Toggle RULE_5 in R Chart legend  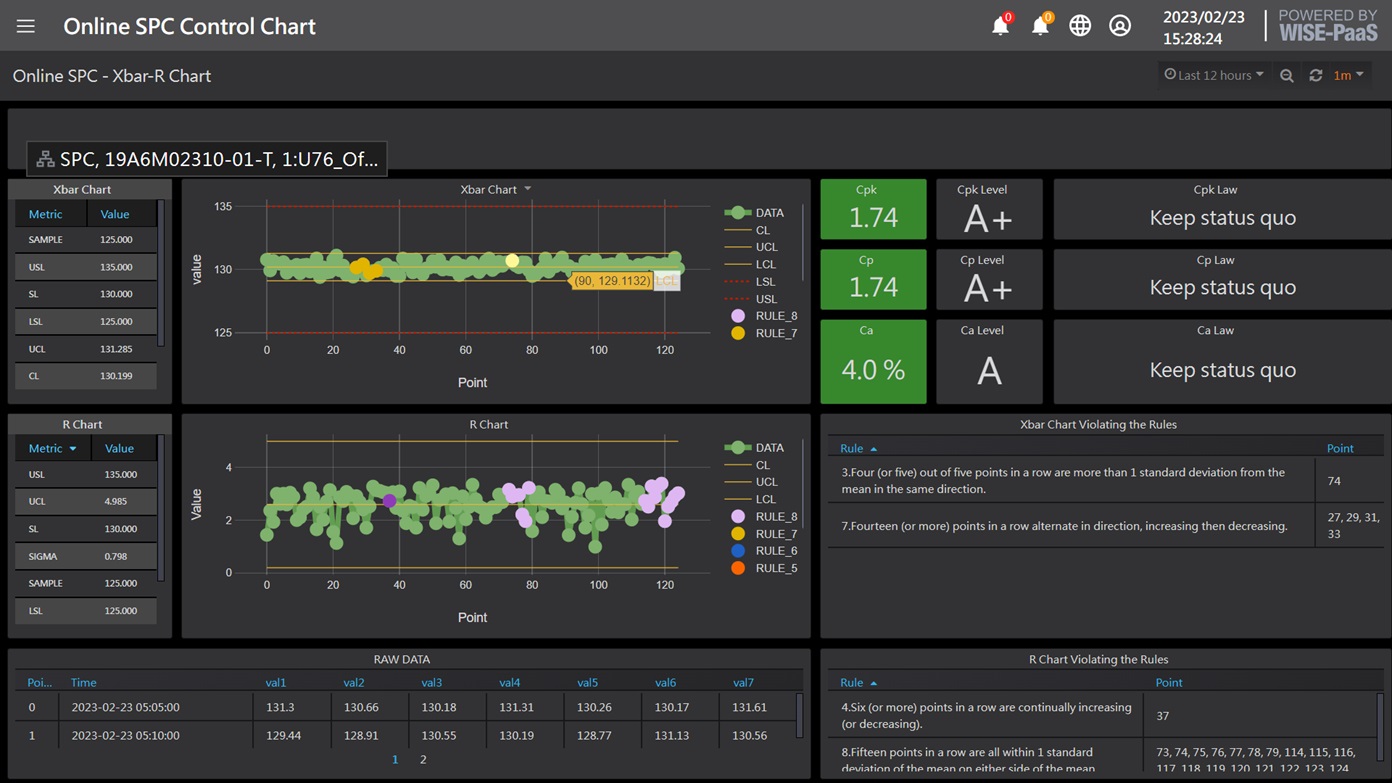(763, 568)
